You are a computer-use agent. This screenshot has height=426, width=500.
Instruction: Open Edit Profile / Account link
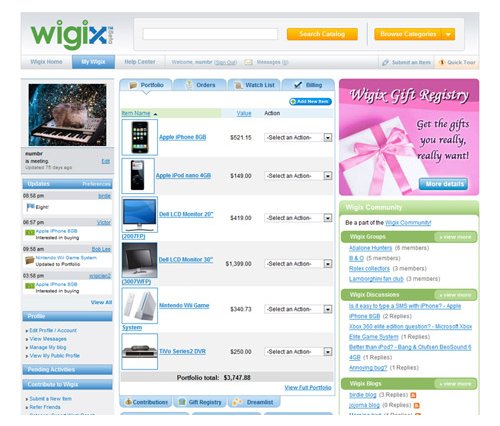(53, 330)
